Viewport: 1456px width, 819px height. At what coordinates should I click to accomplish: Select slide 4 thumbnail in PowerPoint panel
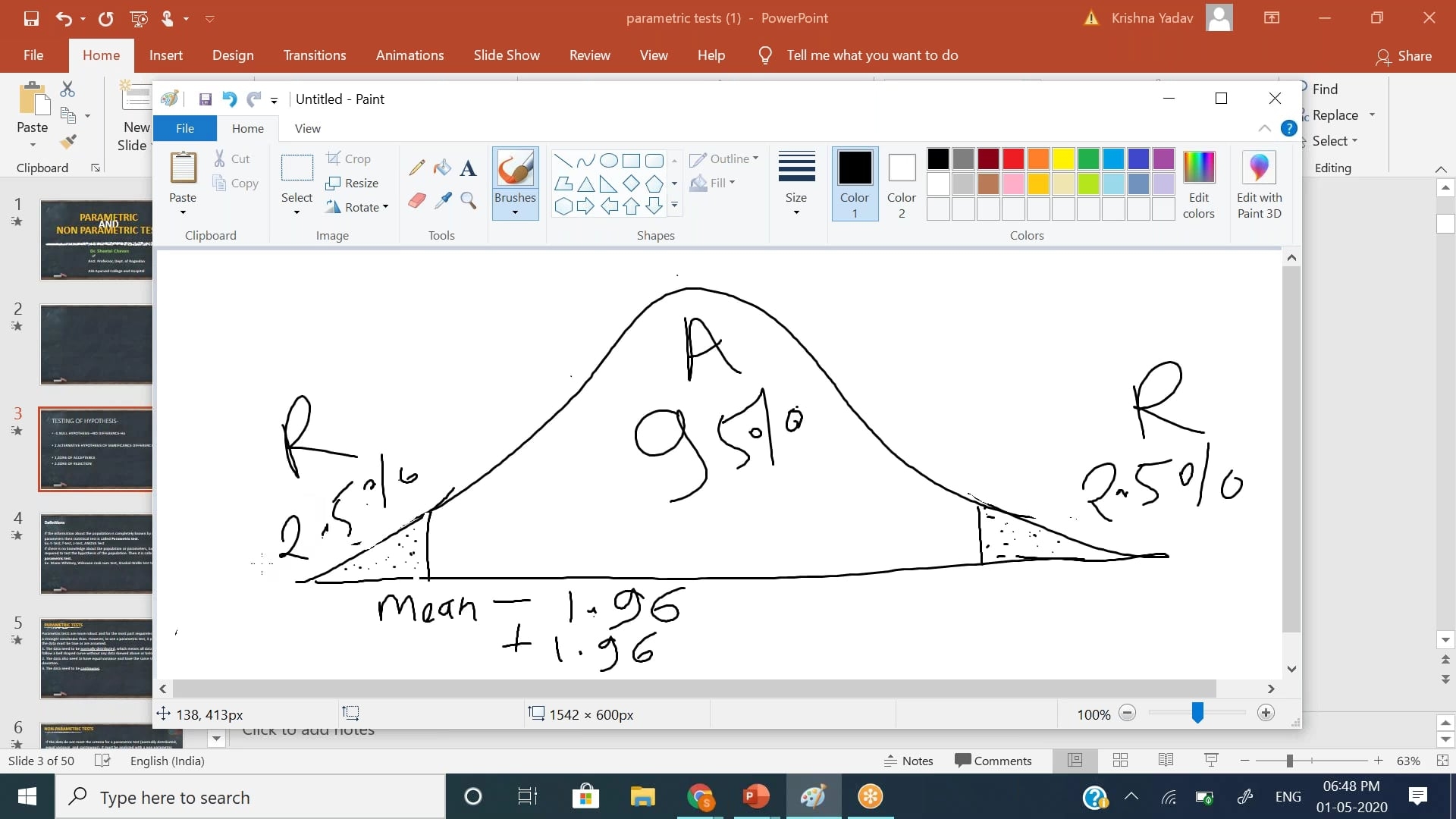click(x=96, y=553)
